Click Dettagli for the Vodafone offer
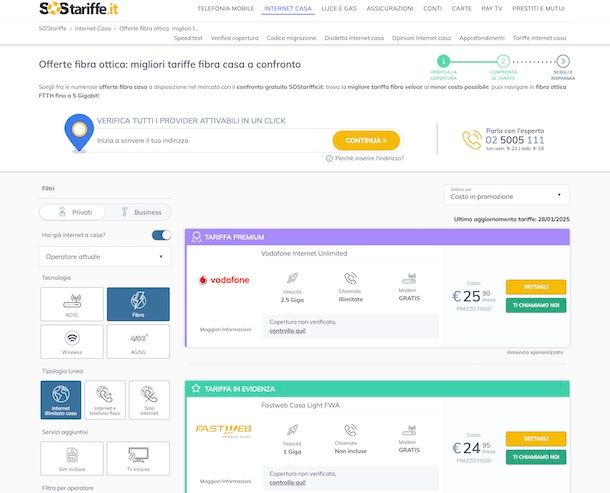The image size is (610, 493). point(536,287)
